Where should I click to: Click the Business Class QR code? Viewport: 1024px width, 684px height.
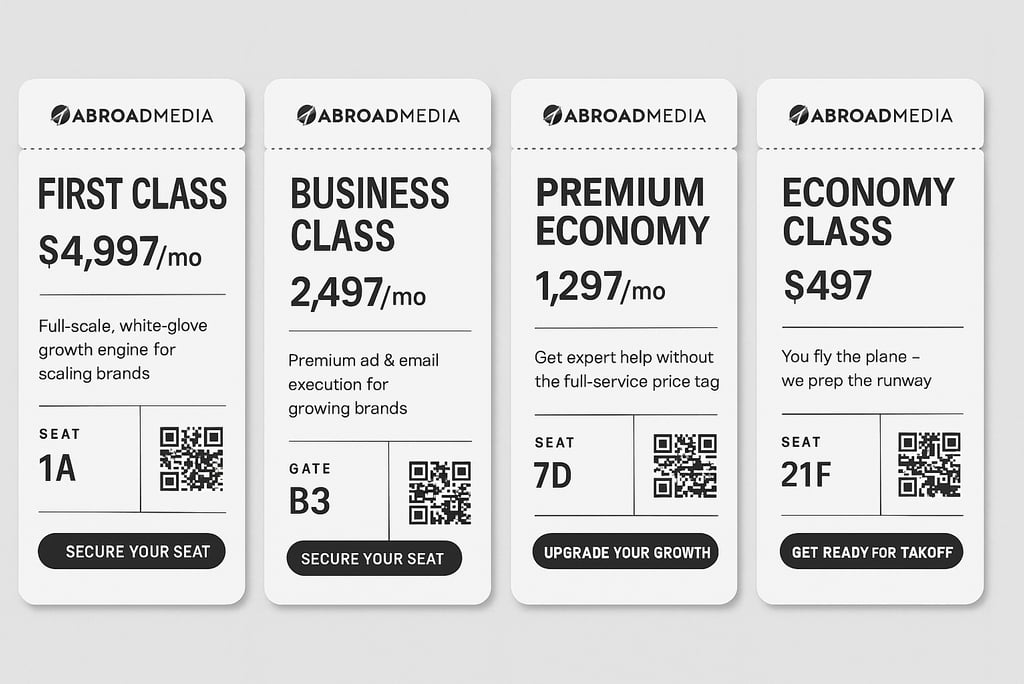pyautogui.click(x=439, y=492)
